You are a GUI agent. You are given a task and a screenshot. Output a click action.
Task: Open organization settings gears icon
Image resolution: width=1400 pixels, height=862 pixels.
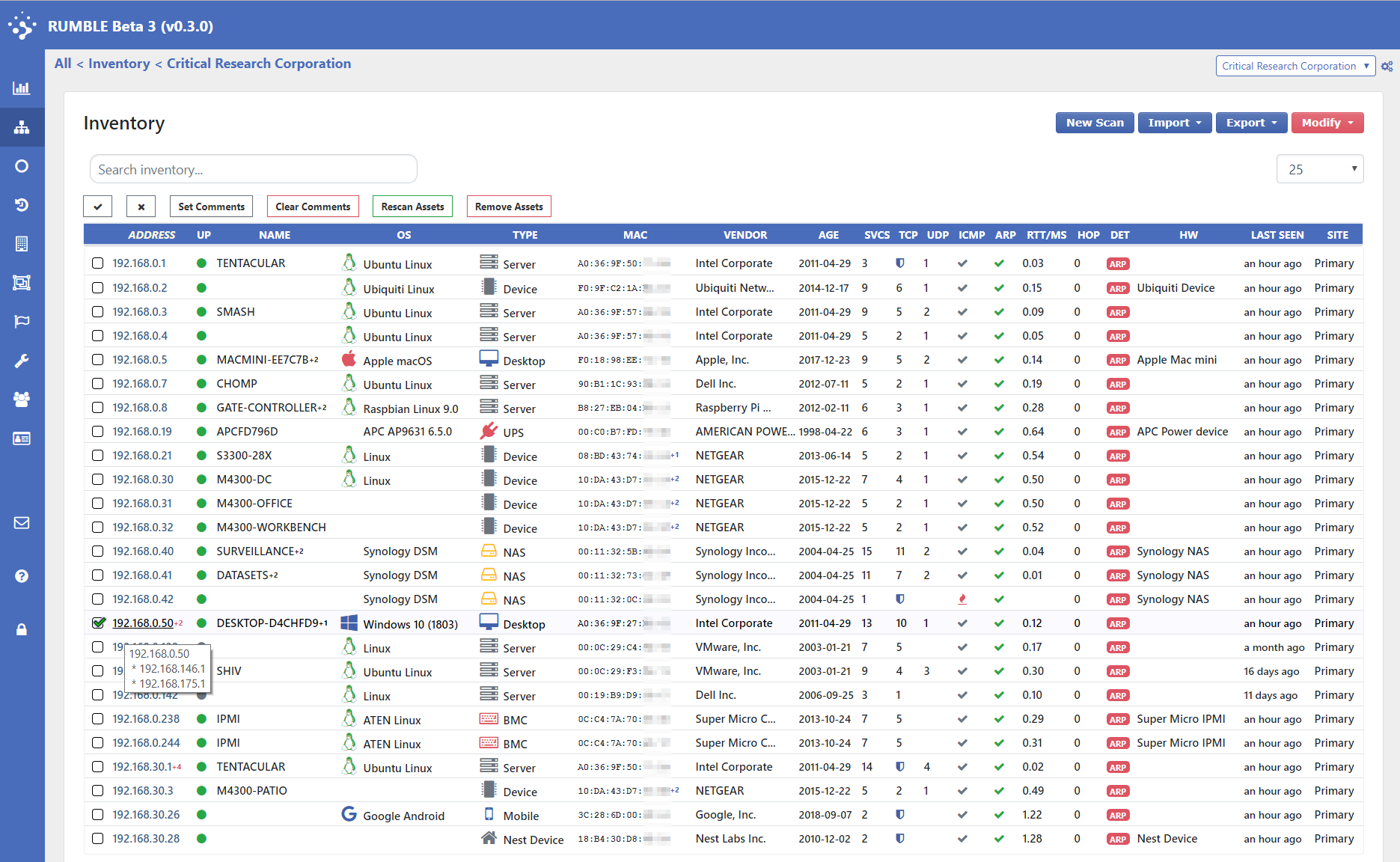[x=1387, y=66]
